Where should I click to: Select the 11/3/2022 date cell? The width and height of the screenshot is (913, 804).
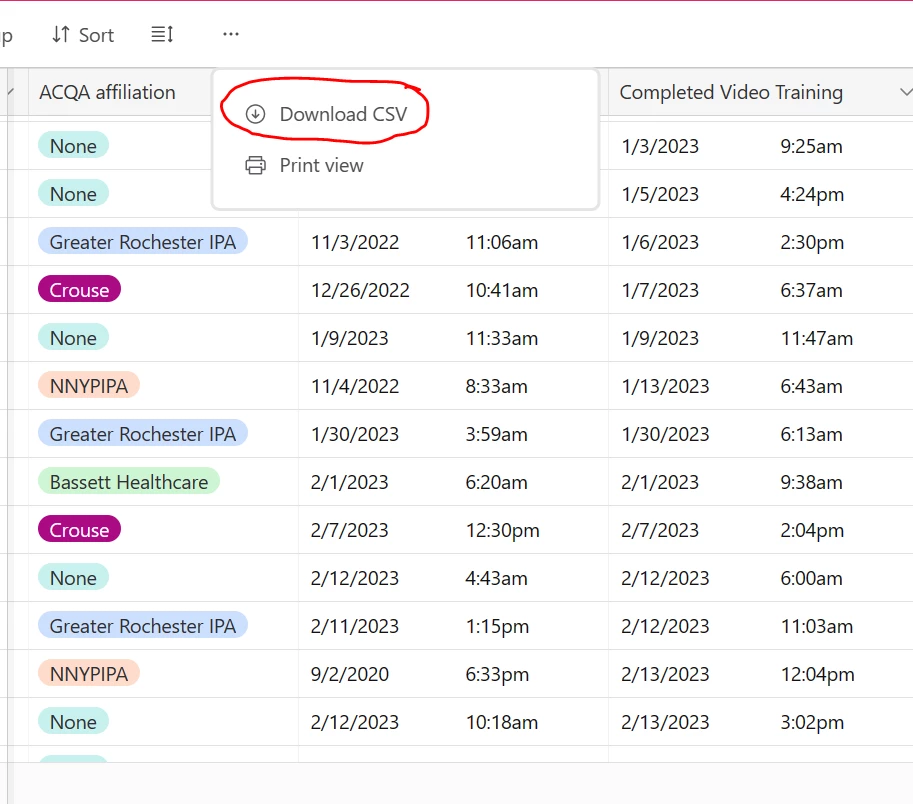tap(355, 242)
